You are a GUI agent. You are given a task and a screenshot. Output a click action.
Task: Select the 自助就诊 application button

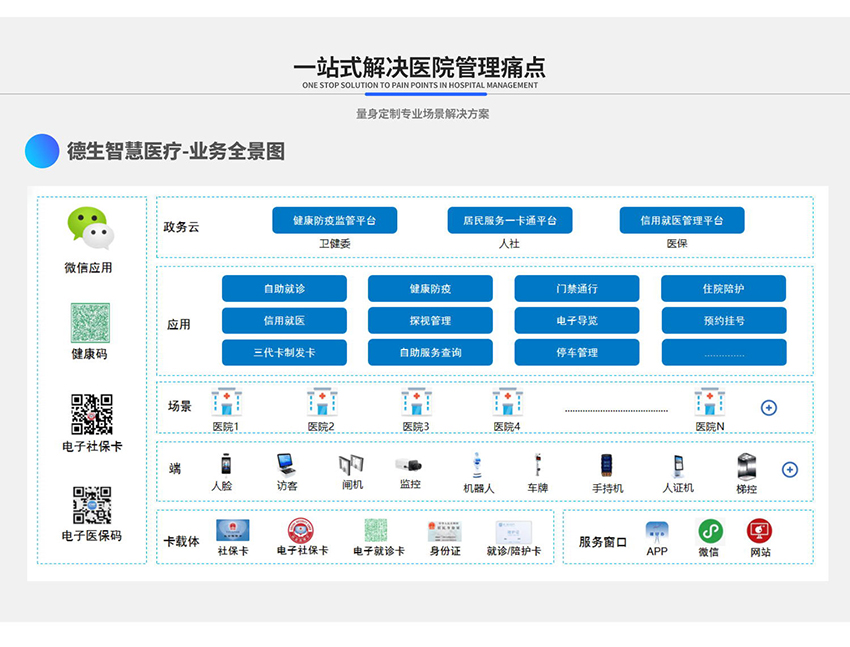click(x=284, y=289)
